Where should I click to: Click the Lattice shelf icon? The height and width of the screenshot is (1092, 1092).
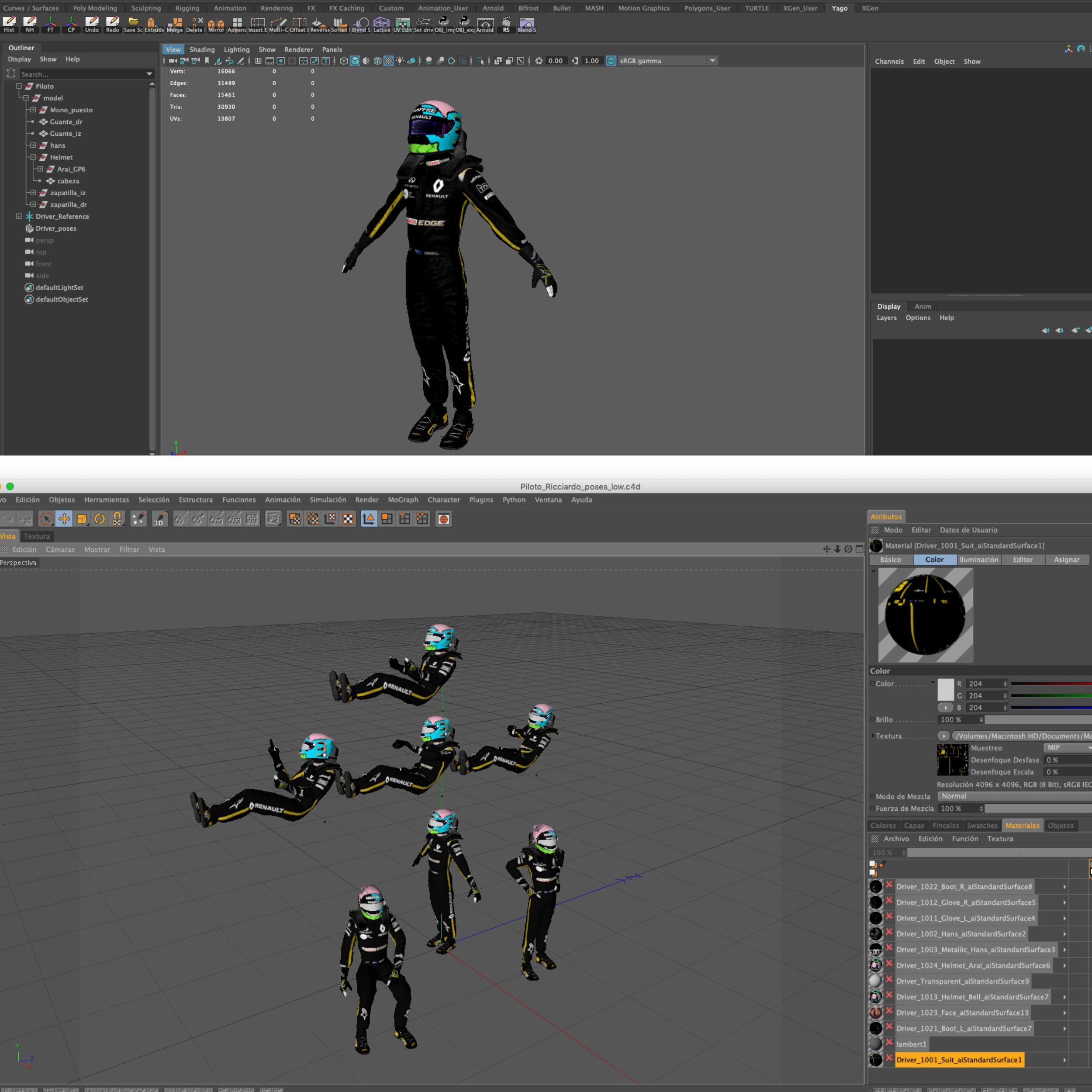point(381,23)
